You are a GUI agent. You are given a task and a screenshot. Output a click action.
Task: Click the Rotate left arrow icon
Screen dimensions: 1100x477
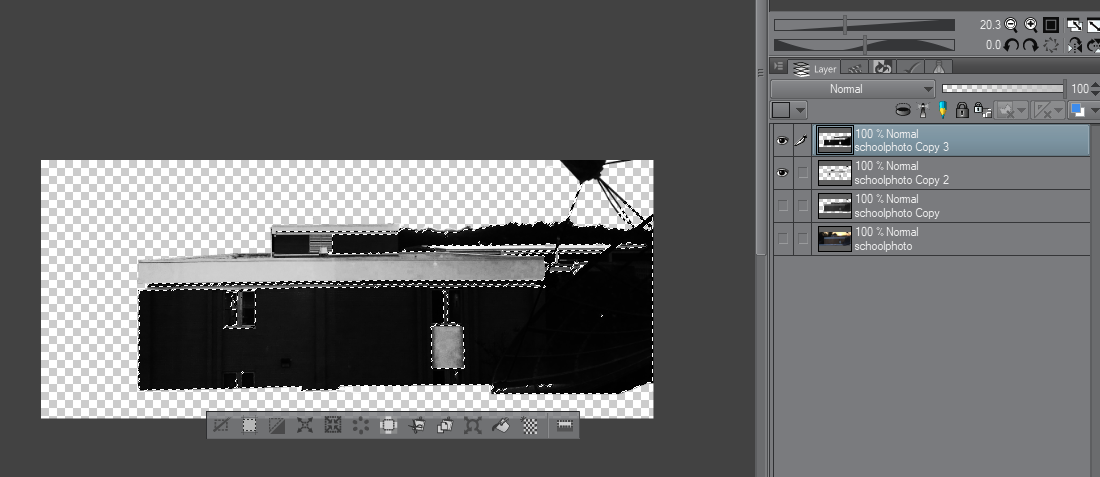tap(1011, 46)
